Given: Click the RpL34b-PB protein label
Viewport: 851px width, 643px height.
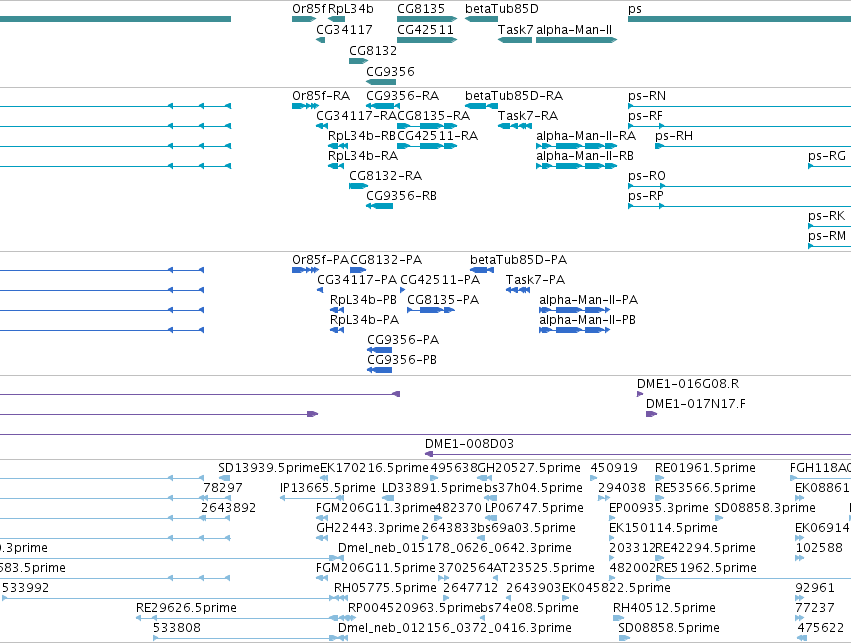Looking at the screenshot, I should [363, 300].
